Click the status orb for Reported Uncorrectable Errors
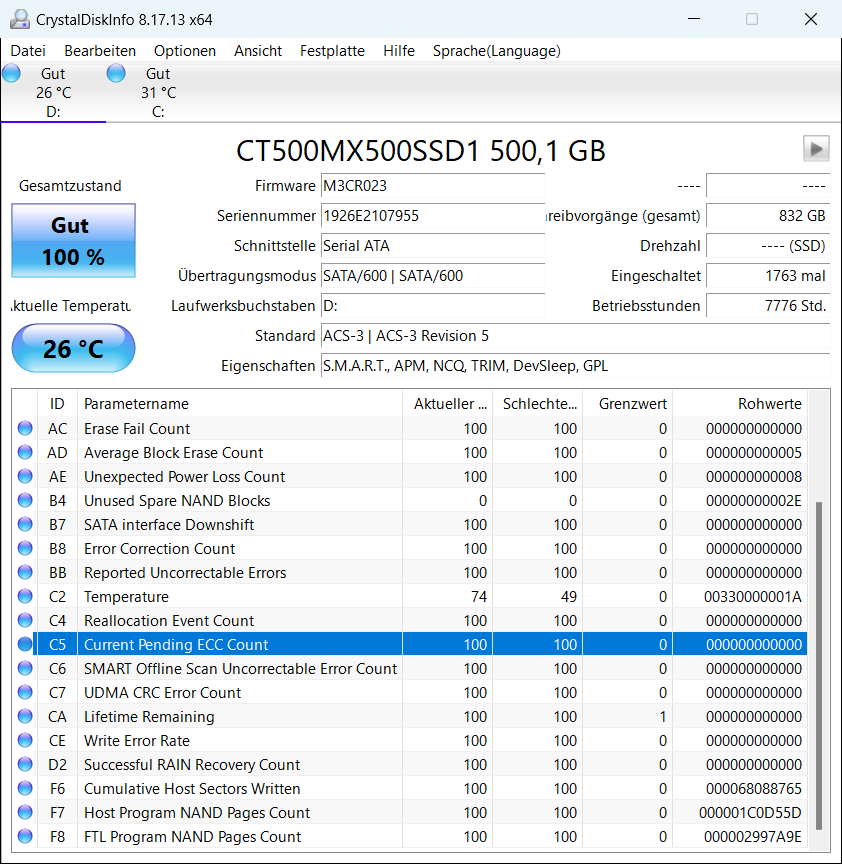842x864 pixels. point(25,573)
